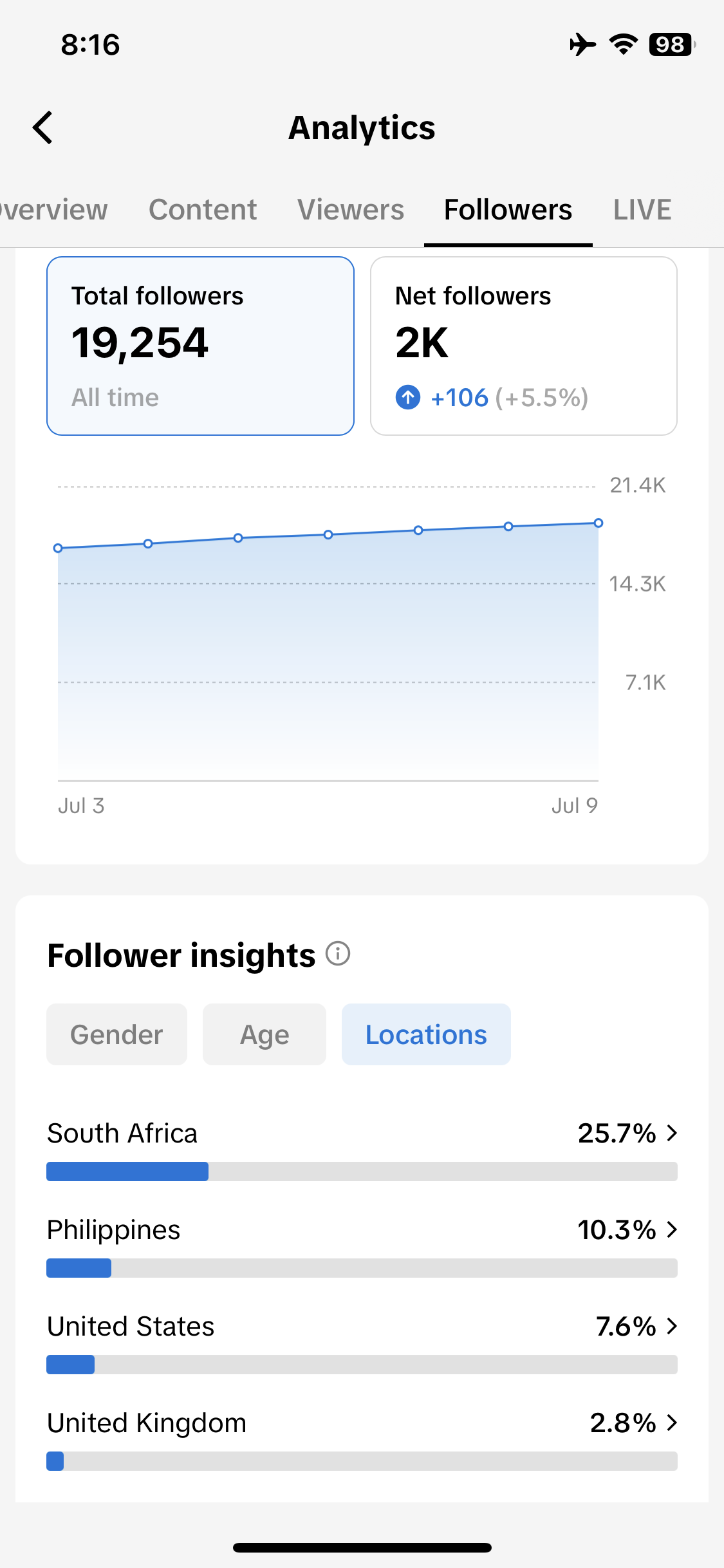Viewport: 724px width, 1568px height.
Task: Tap the Wi-Fi status icon
Action: pyautogui.click(x=623, y=44)
